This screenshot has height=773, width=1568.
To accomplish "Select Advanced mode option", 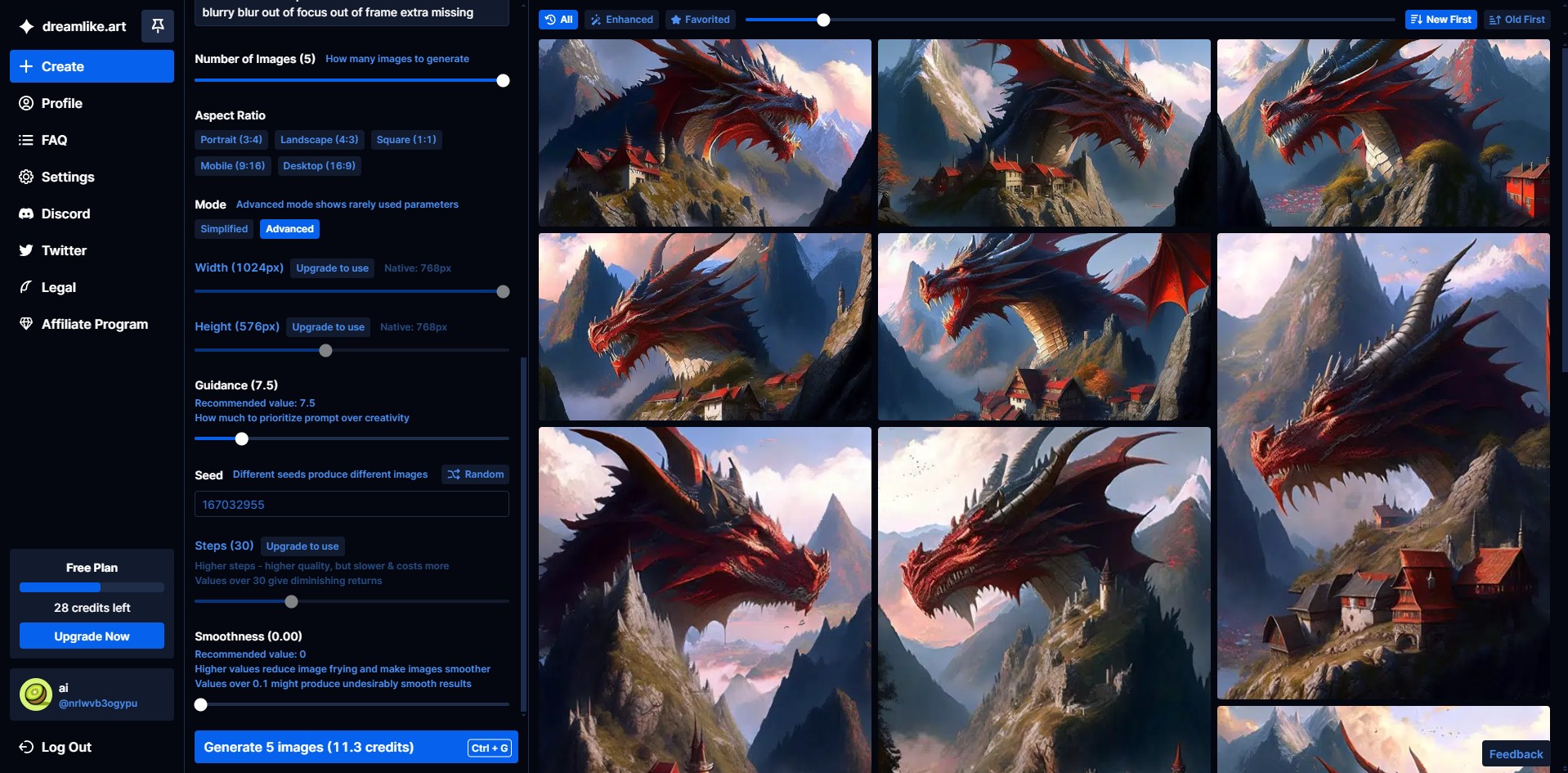I will (x=289, y=229).
